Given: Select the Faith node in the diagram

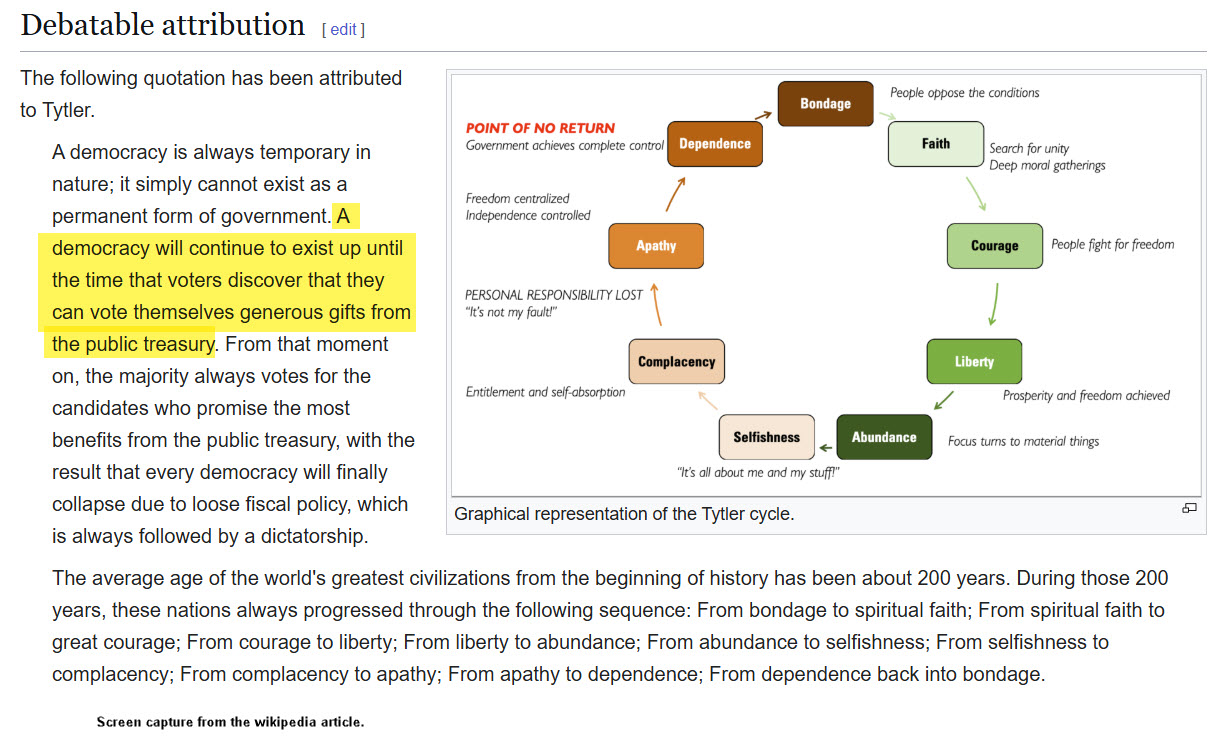Looking at the screenshot, I should pos(935,144).
